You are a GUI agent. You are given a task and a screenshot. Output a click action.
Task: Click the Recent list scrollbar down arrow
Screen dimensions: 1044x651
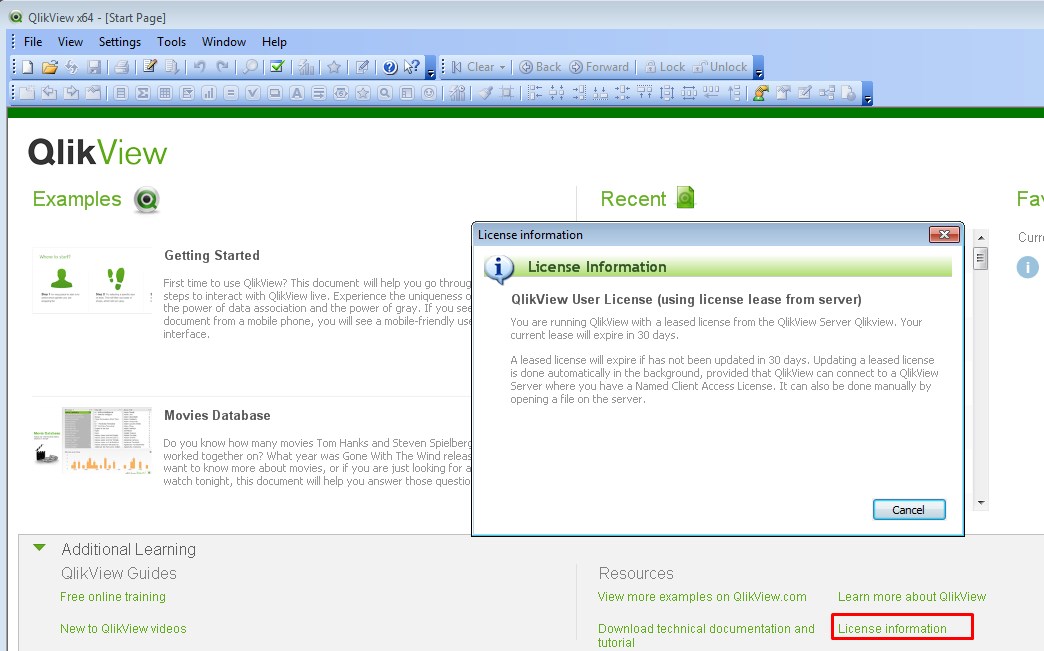(x=981, y=503)
